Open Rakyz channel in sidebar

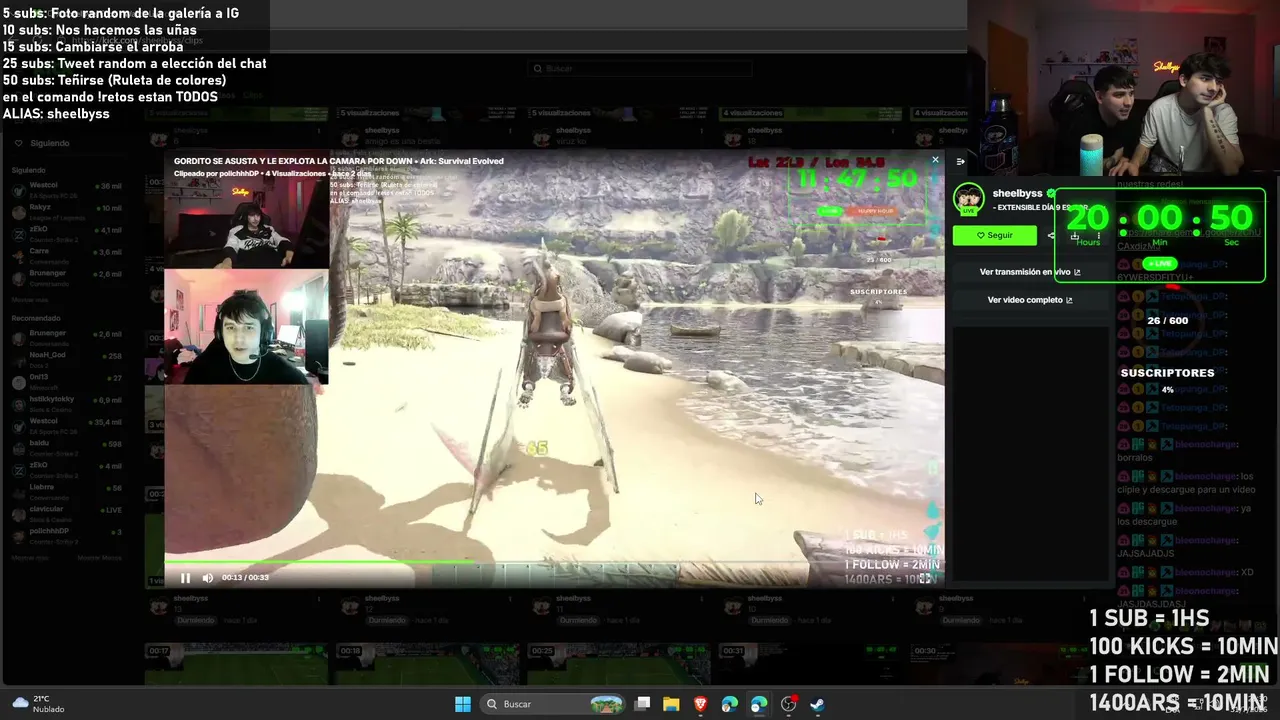[x=67, y=211]
